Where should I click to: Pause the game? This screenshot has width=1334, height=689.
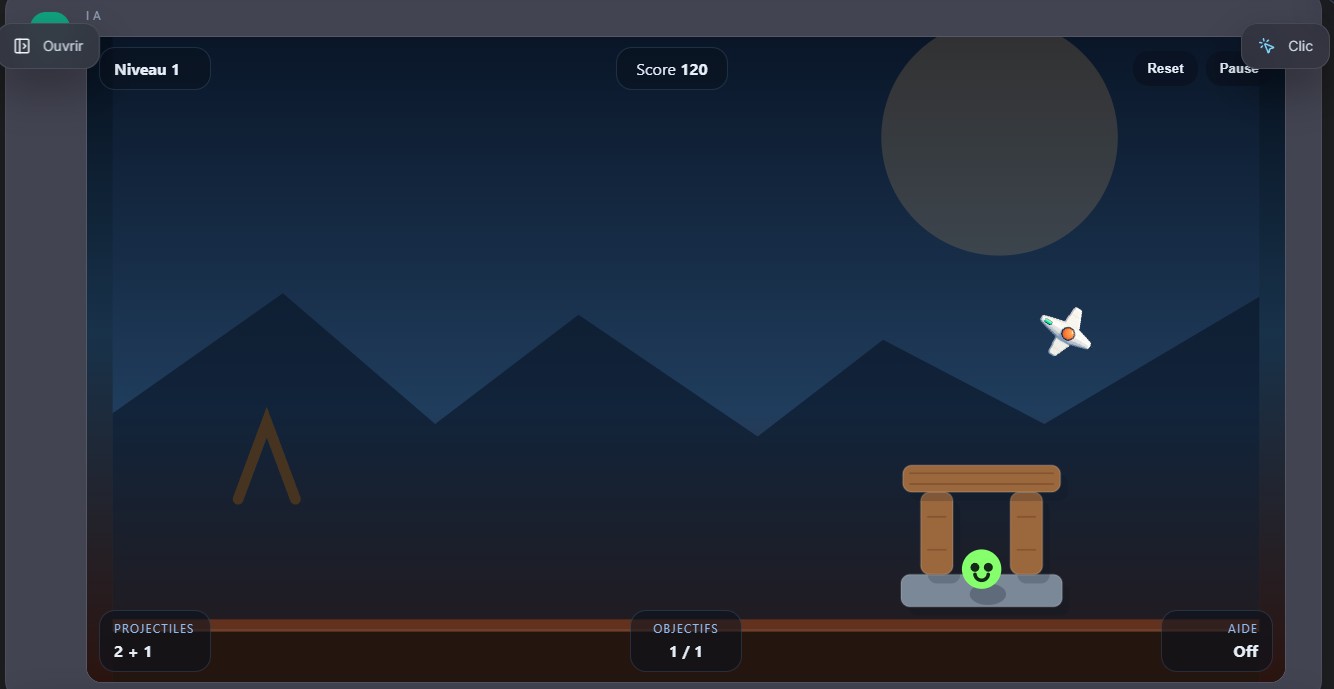coord(1238,68)
